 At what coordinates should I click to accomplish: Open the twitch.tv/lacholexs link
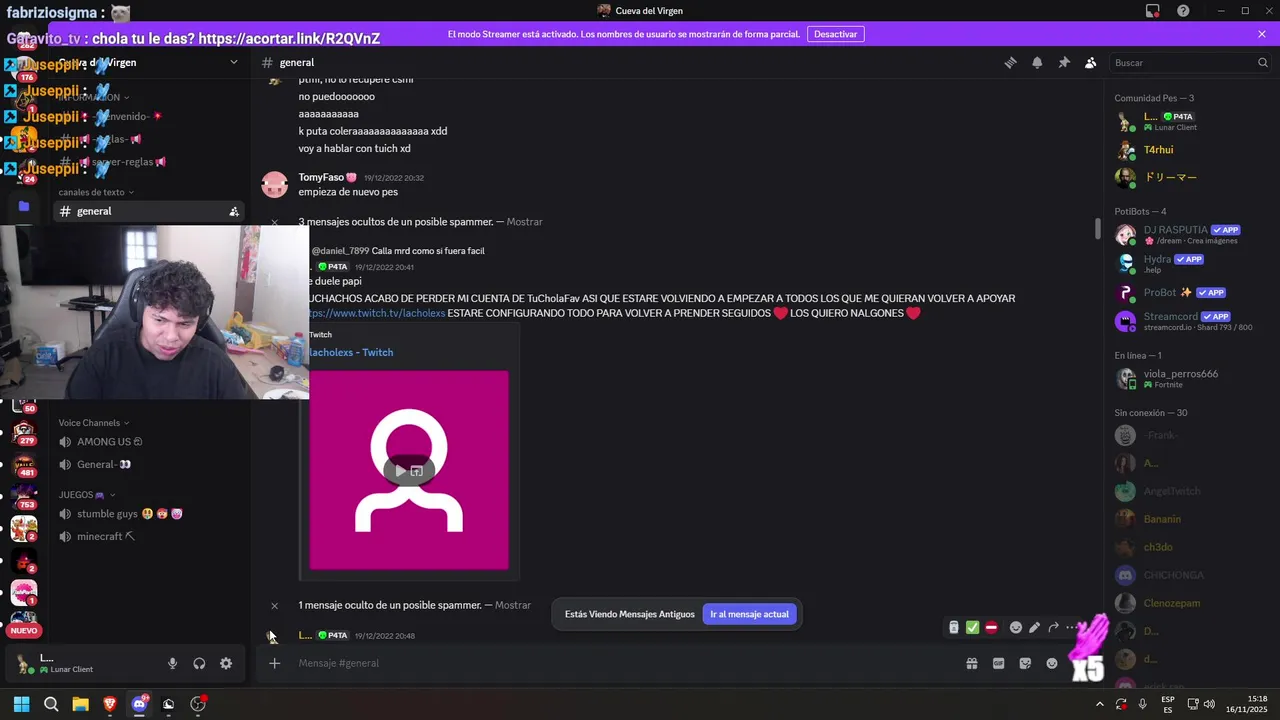click(x=375, y=313)
